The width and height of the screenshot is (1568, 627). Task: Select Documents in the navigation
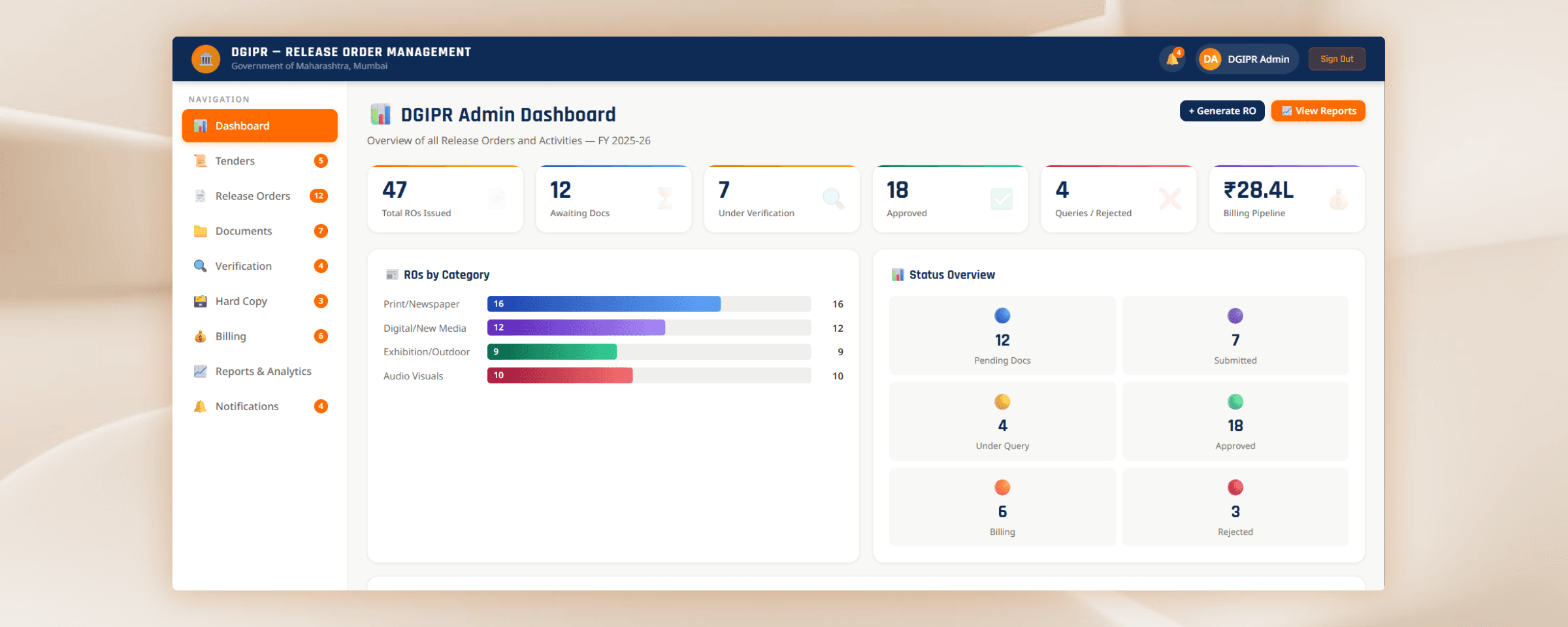pyautogui.click(x=260, y=231)
